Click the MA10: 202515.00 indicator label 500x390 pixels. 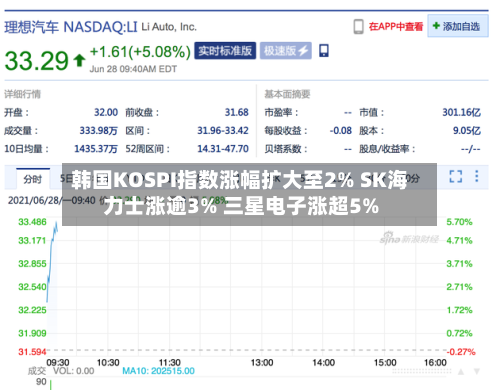[x=158, y=371]
